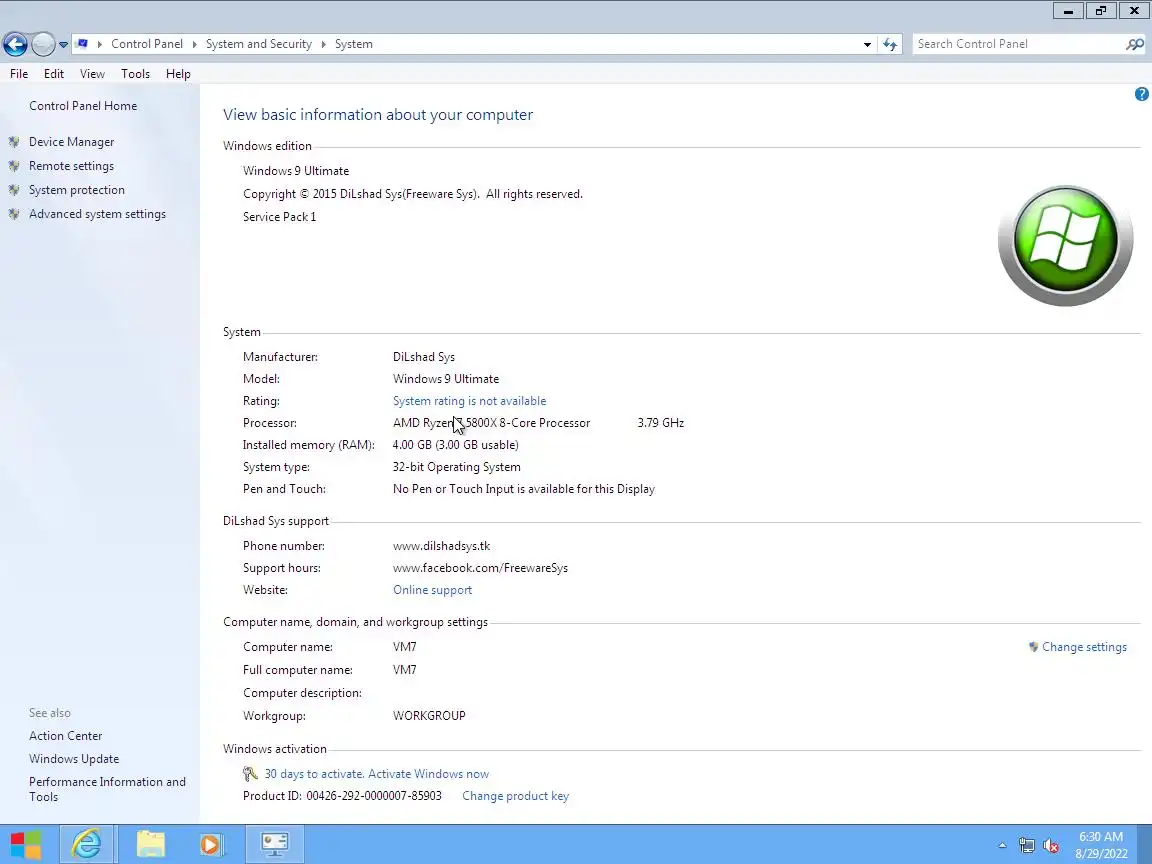Open Remote settings
Image resolution: width=1152 pixels, height=864 pixels.
coord(71,166)
